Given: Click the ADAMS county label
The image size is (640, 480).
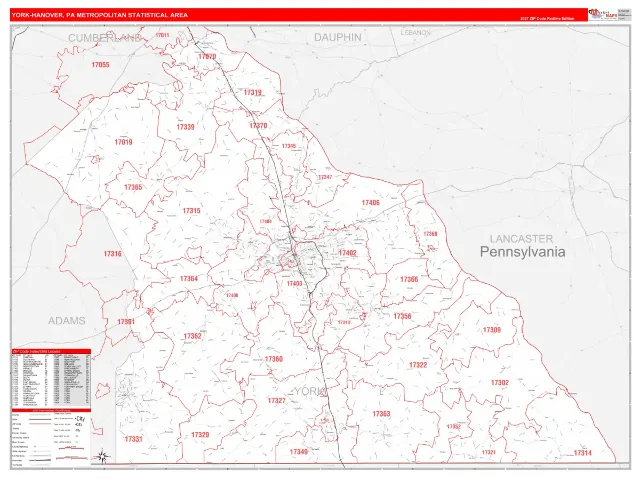Looking at the screenshot, I should (67, 321).
